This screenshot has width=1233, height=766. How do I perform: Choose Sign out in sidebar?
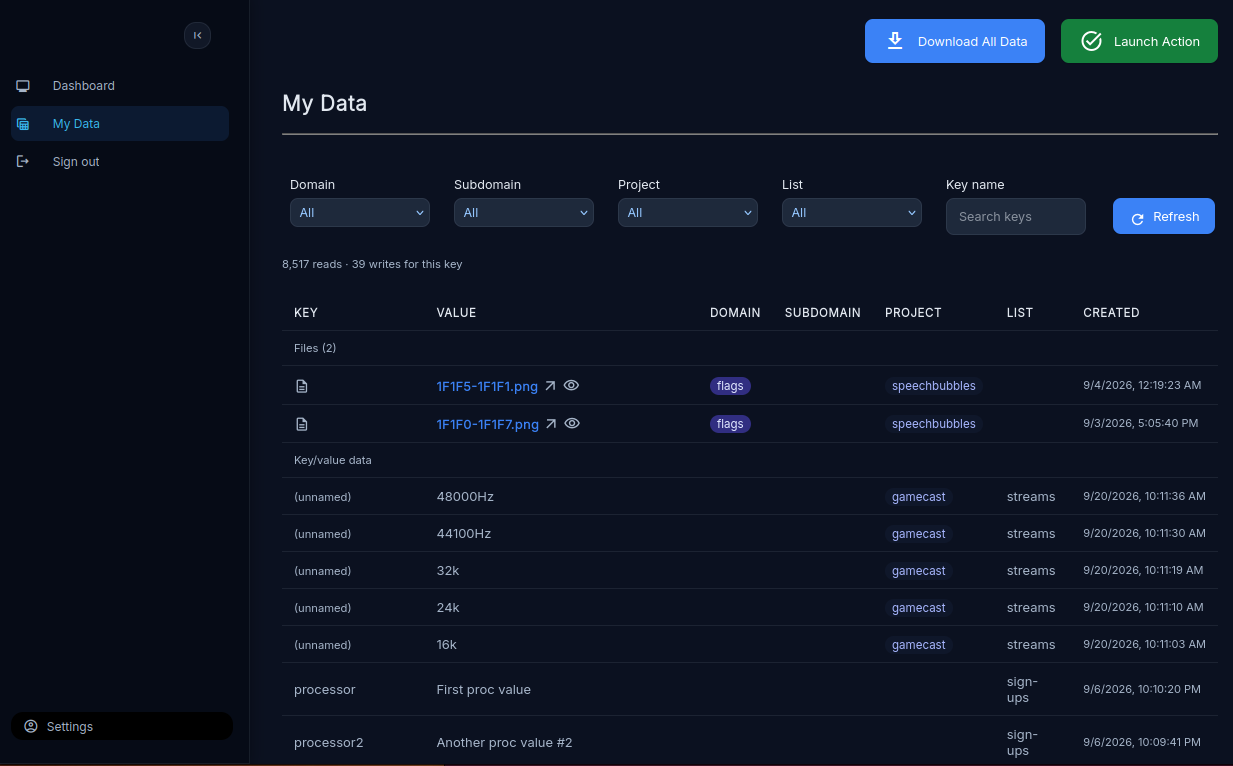tap(120, 162)
